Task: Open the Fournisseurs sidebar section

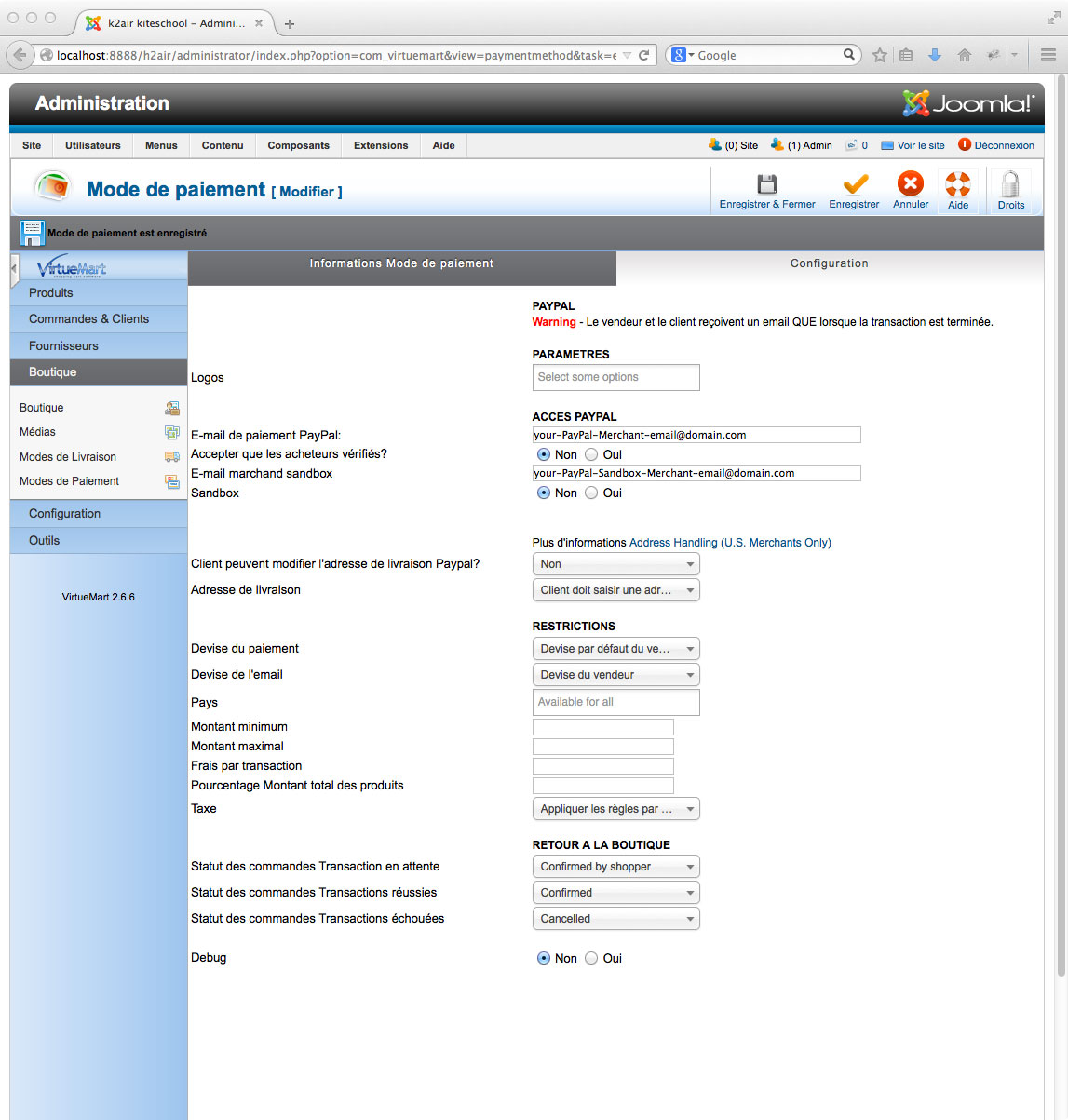Action: 99,346
